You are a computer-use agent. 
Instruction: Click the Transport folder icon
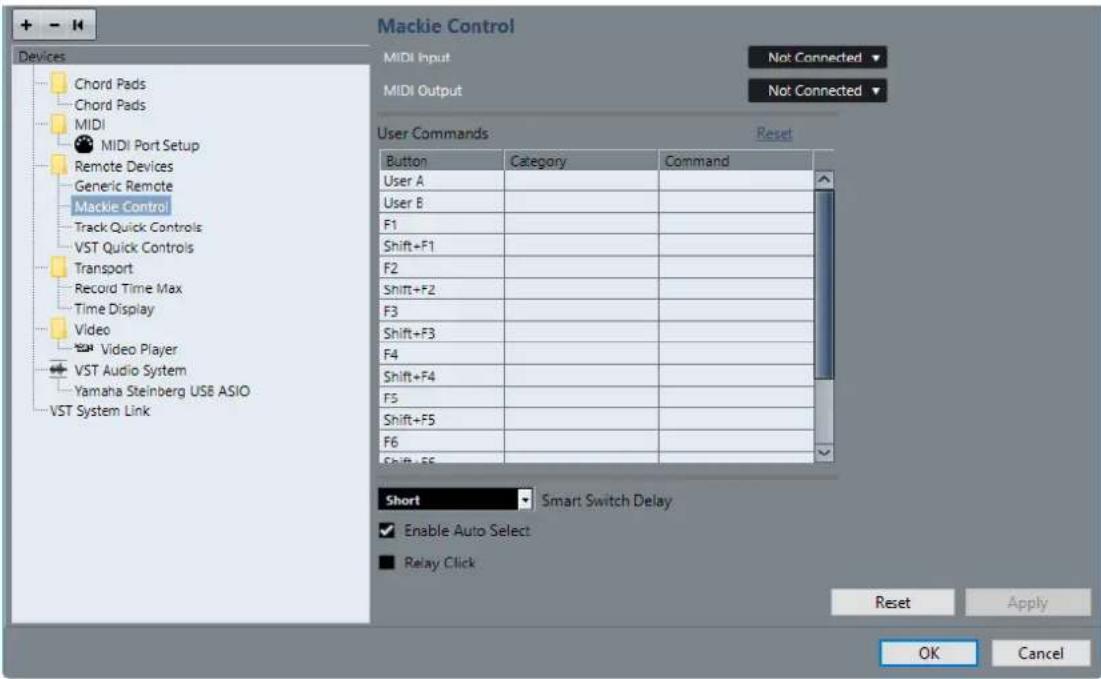[x=59, y=268]
